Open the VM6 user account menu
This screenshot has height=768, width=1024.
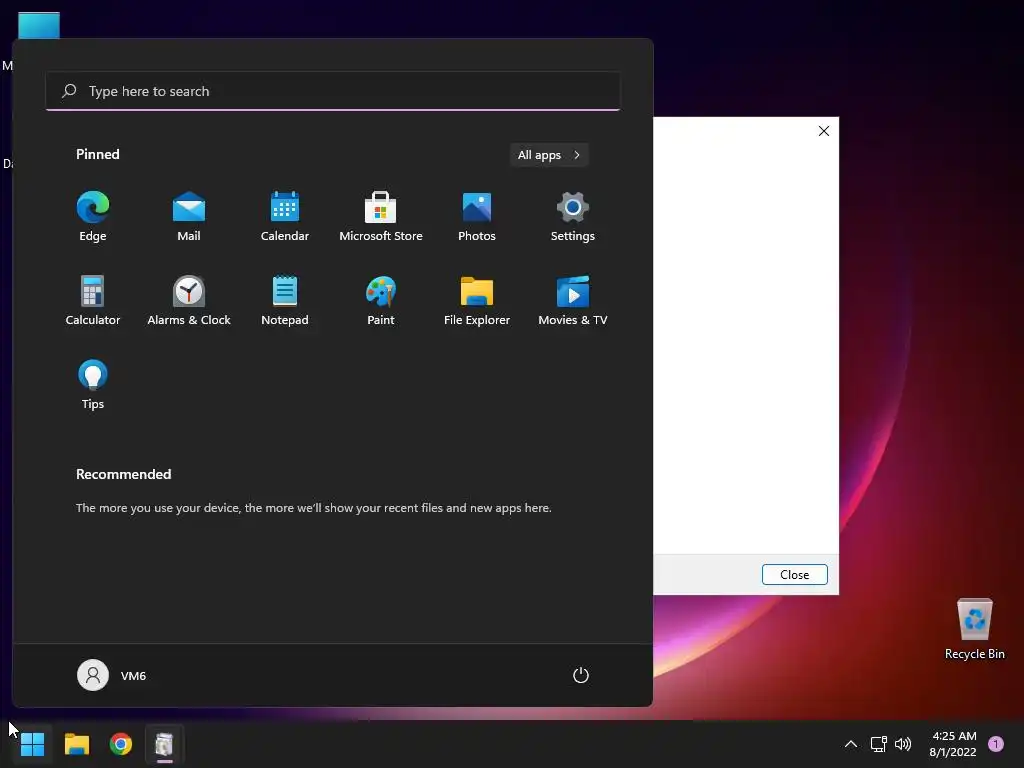(x=112, y=675)
